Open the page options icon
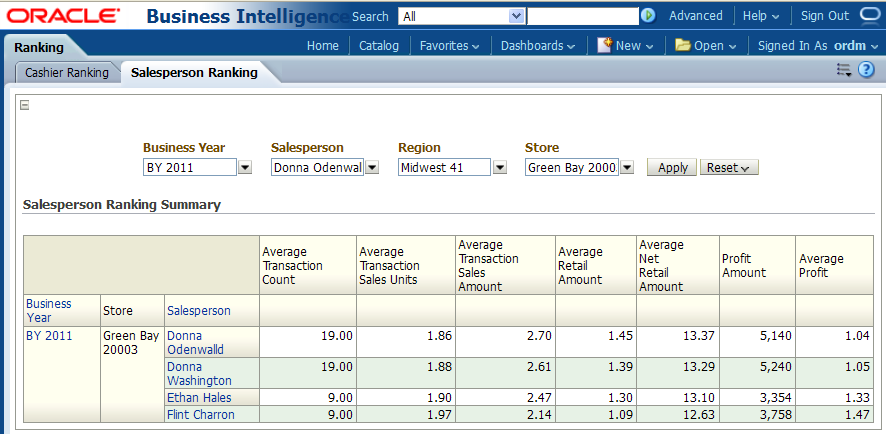Viewport: 886px width, 434px height. point(844,70)
